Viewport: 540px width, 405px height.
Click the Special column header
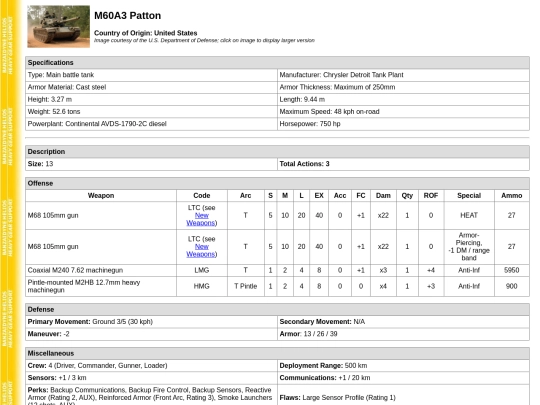tap(469, 196)
